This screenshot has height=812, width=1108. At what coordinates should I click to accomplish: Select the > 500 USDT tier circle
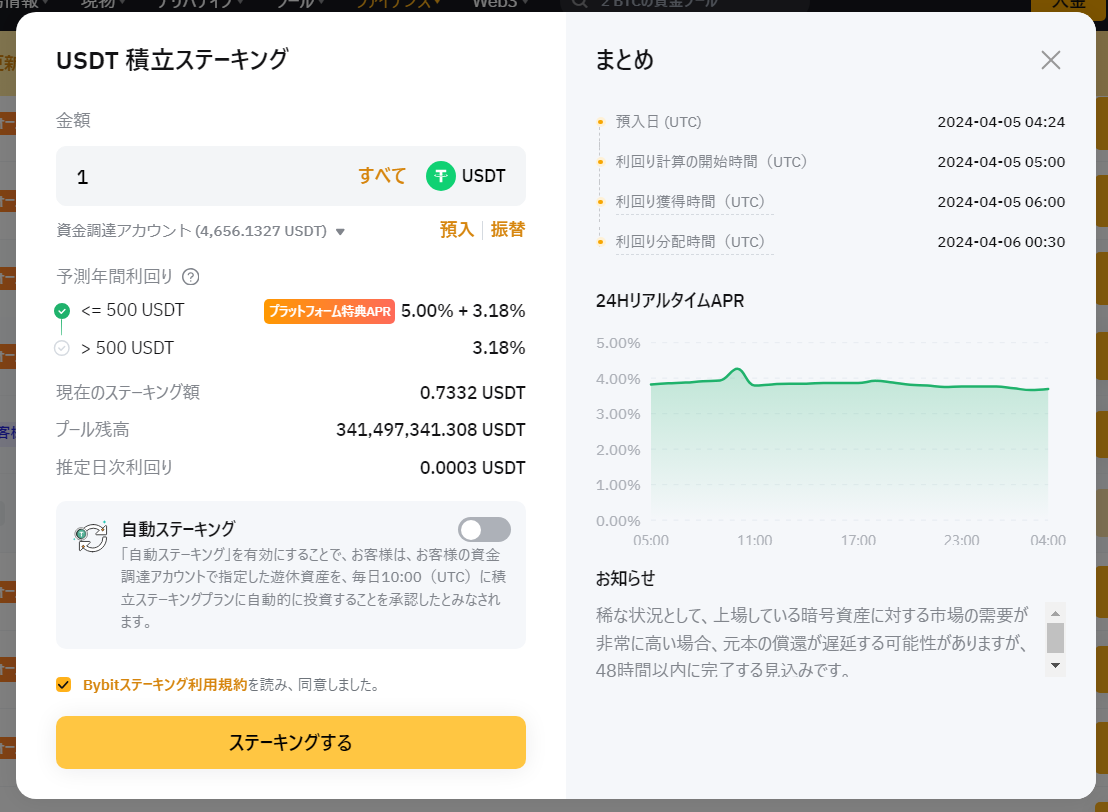click(61, 348)
